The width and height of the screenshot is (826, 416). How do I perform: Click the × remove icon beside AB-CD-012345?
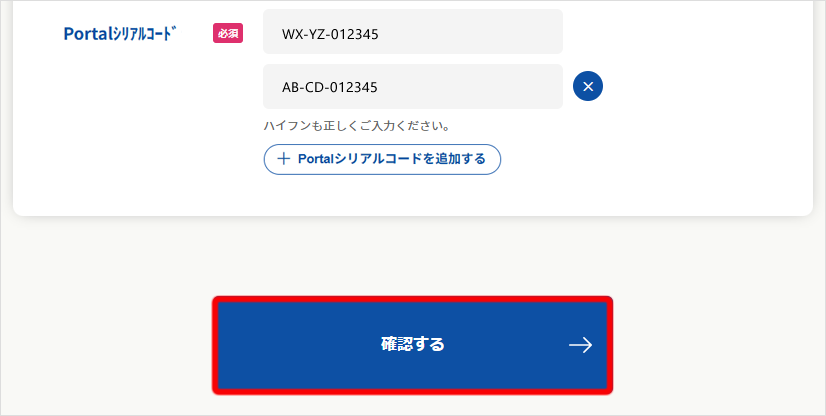588,87
